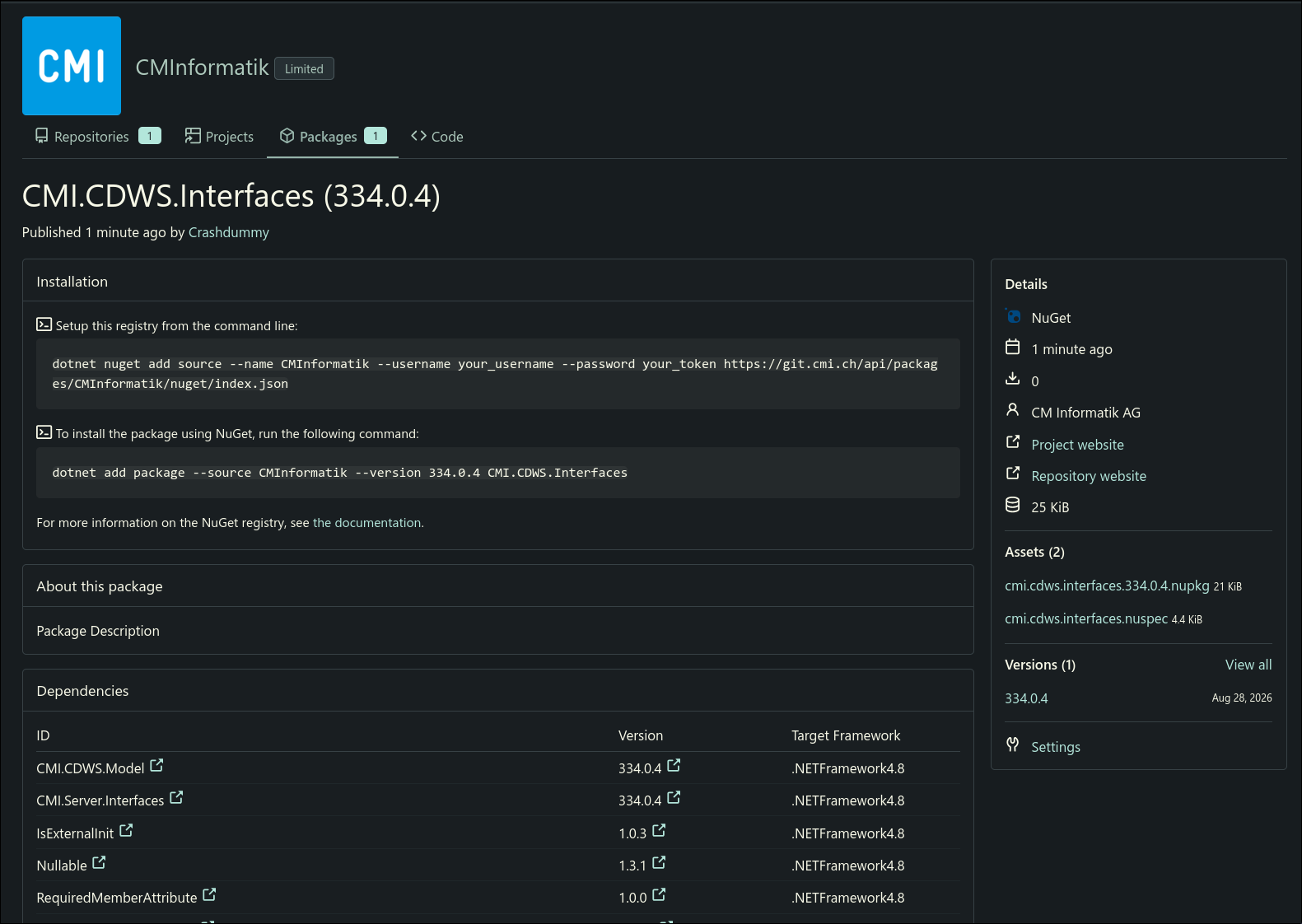
Task: Click the Settings wrench icon
Action: tap(1013, 745)
